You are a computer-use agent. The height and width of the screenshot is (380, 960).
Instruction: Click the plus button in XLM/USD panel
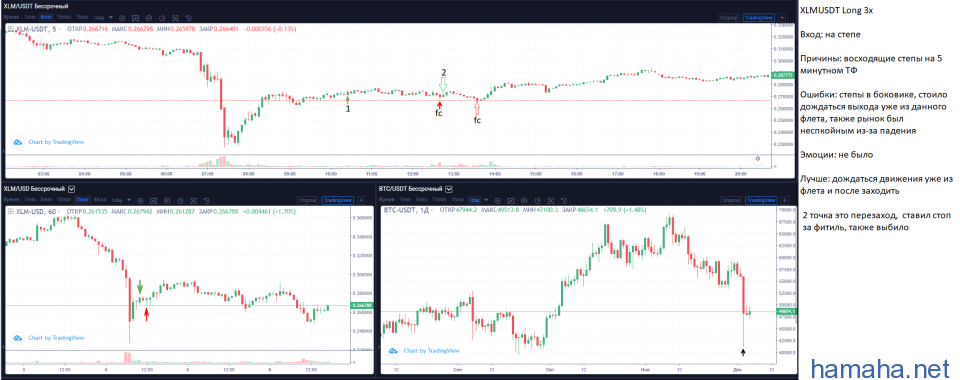(x=361, y=200)
